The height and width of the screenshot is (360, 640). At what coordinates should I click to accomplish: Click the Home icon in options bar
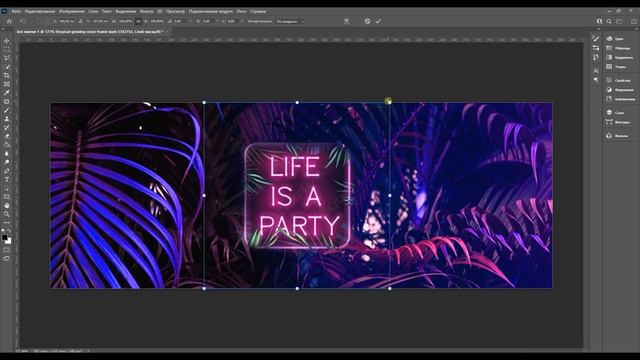click(x=9, y=21)
